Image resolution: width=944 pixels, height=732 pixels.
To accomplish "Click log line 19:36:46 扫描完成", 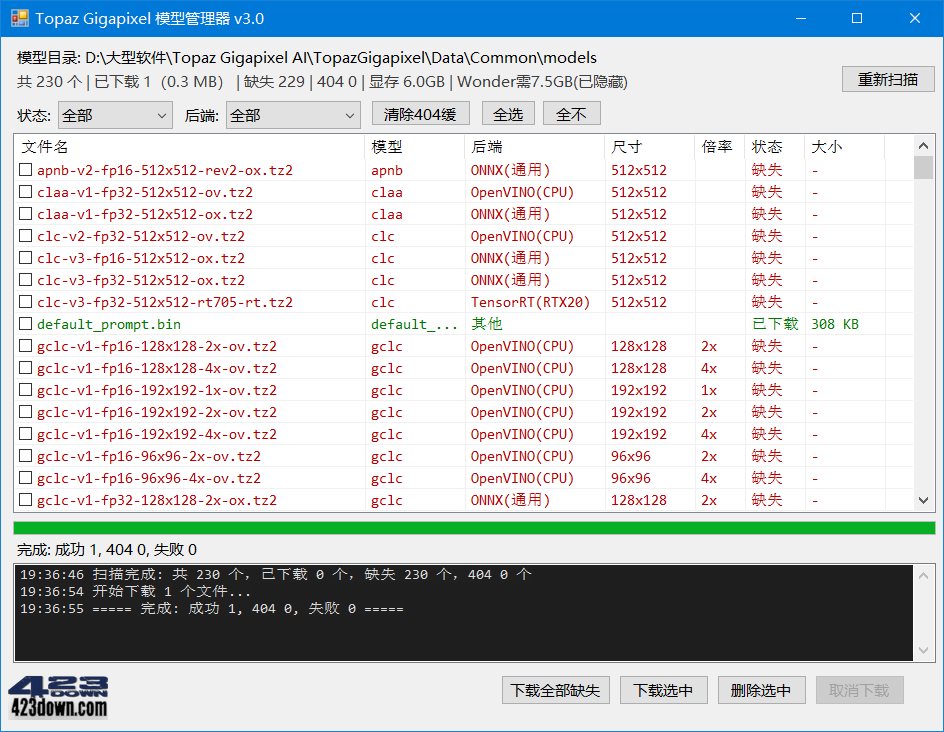I will [x=276, y=574].
